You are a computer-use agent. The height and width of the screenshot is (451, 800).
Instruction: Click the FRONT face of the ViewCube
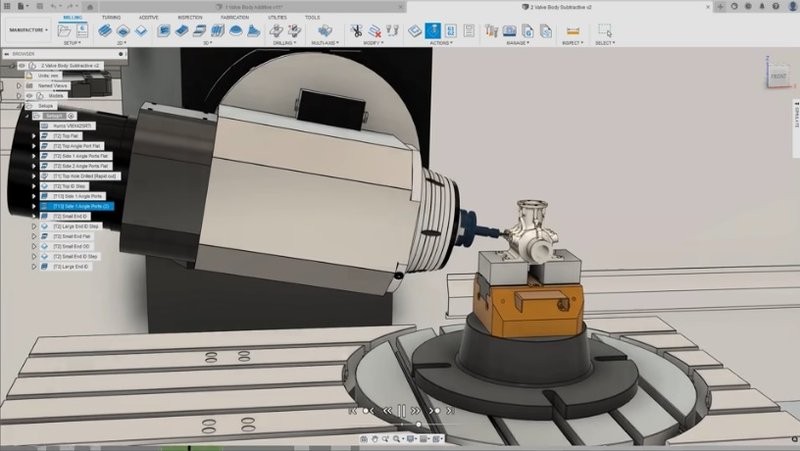click(778, 77)
